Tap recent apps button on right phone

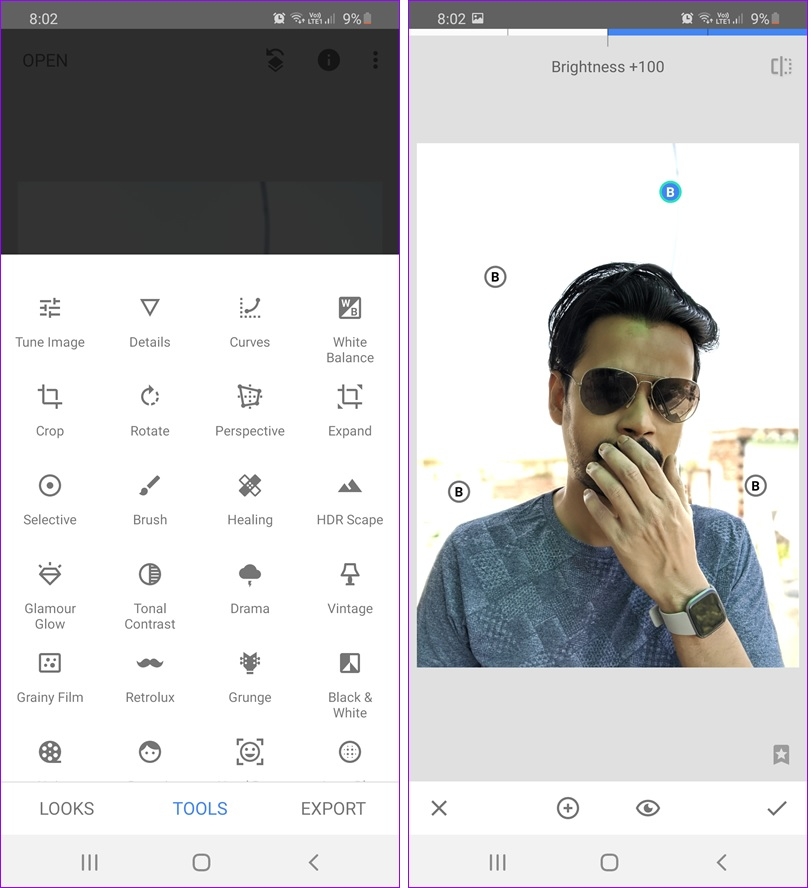[497, 863]
